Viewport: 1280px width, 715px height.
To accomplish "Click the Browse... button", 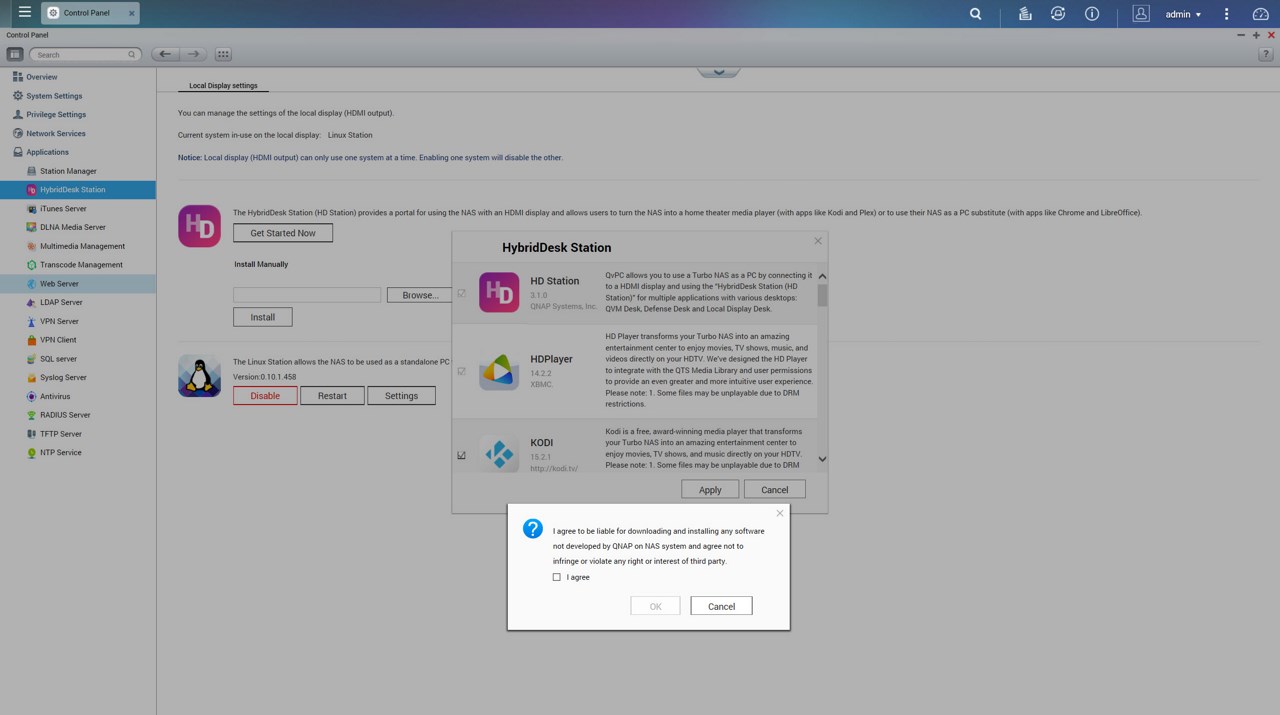I will (x=420, y=295).
